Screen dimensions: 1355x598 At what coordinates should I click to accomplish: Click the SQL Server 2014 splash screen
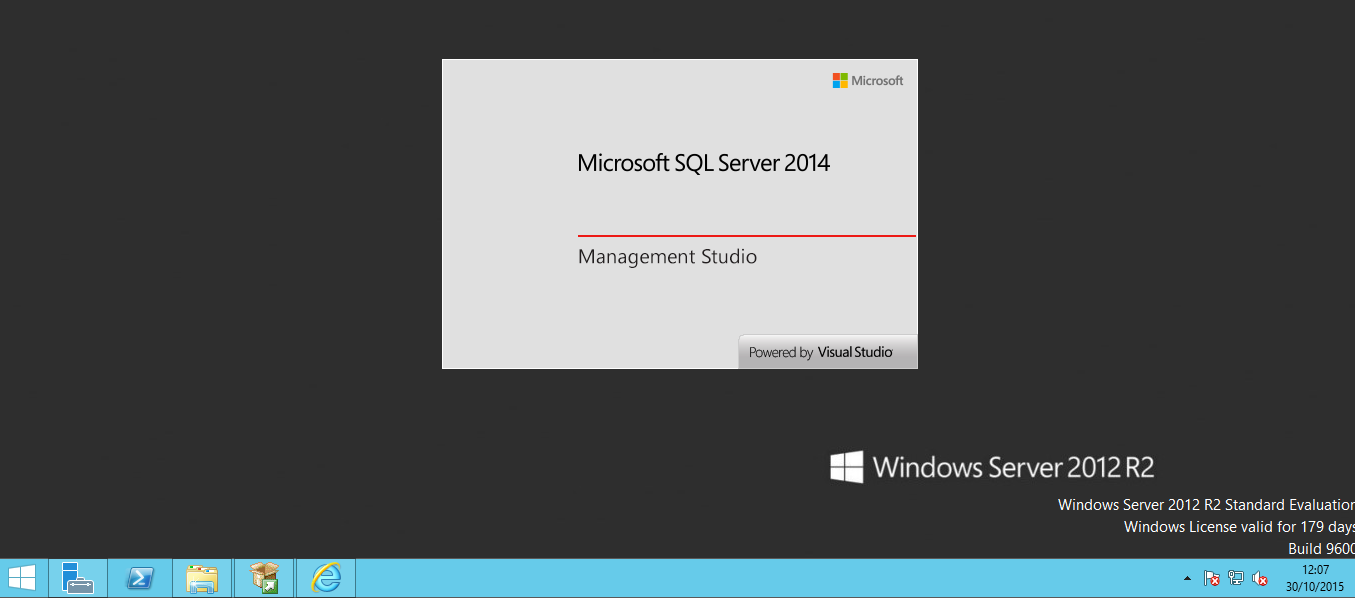(680, 214)
